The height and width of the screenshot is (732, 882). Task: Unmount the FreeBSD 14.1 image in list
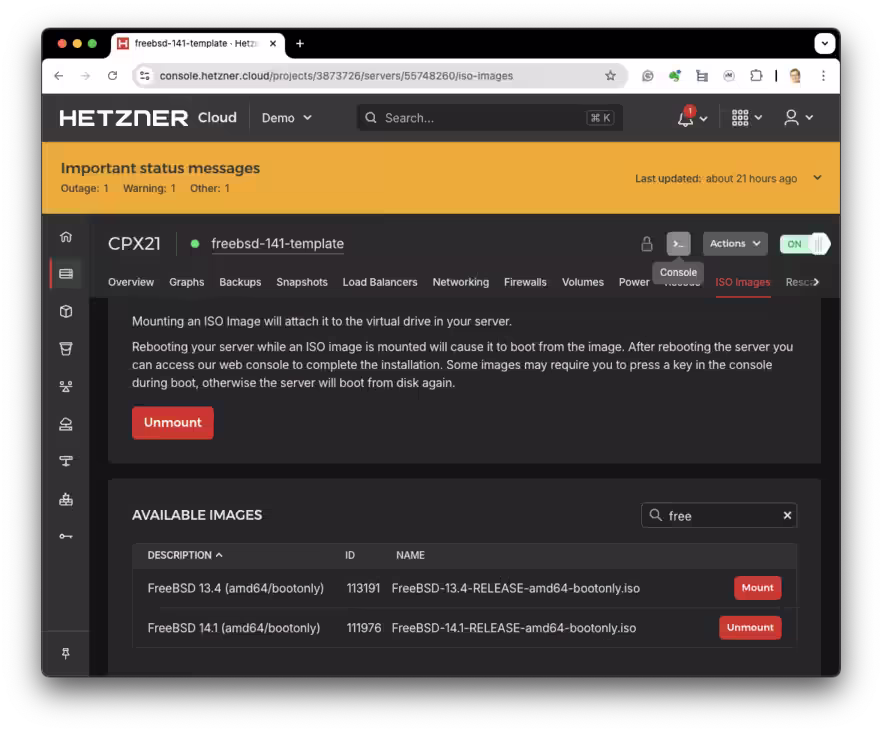pyautogui.click(x=750, y=628)
